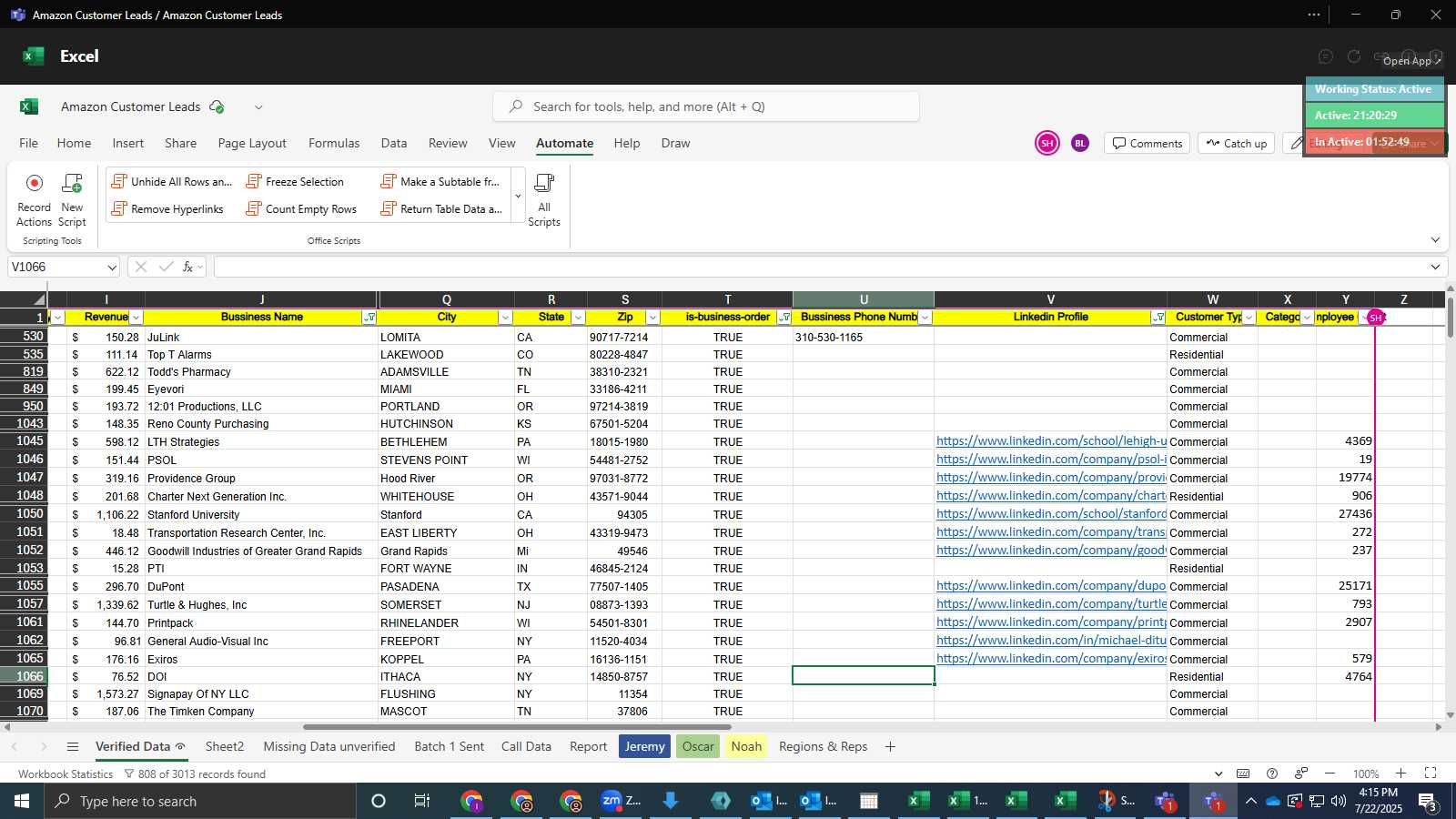This screenshot has width=1456, height=819.
Task: Expand the formula bar chevron
Action: click(1435, 267)
